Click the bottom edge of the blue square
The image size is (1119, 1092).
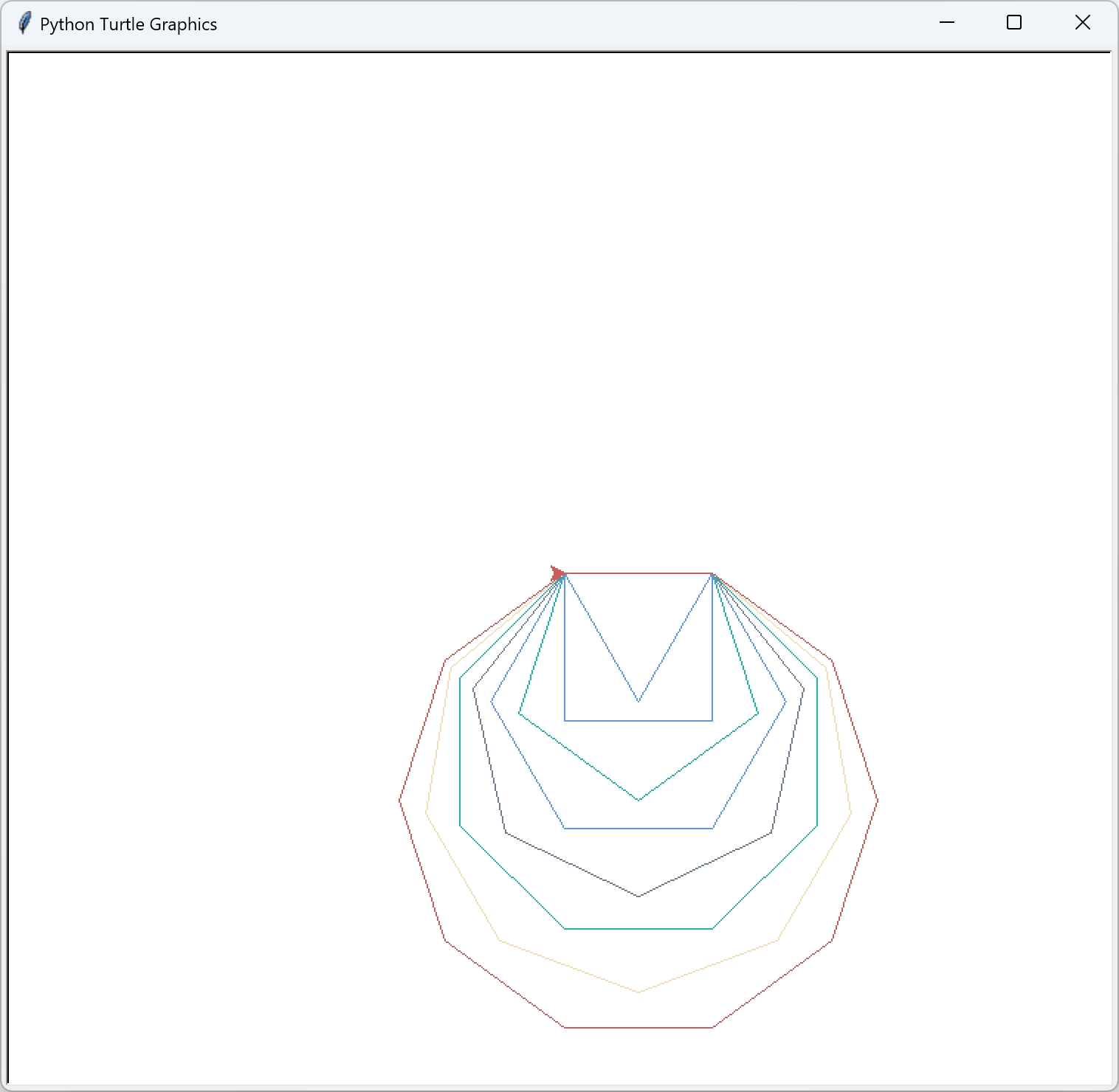tap(638, 720)
